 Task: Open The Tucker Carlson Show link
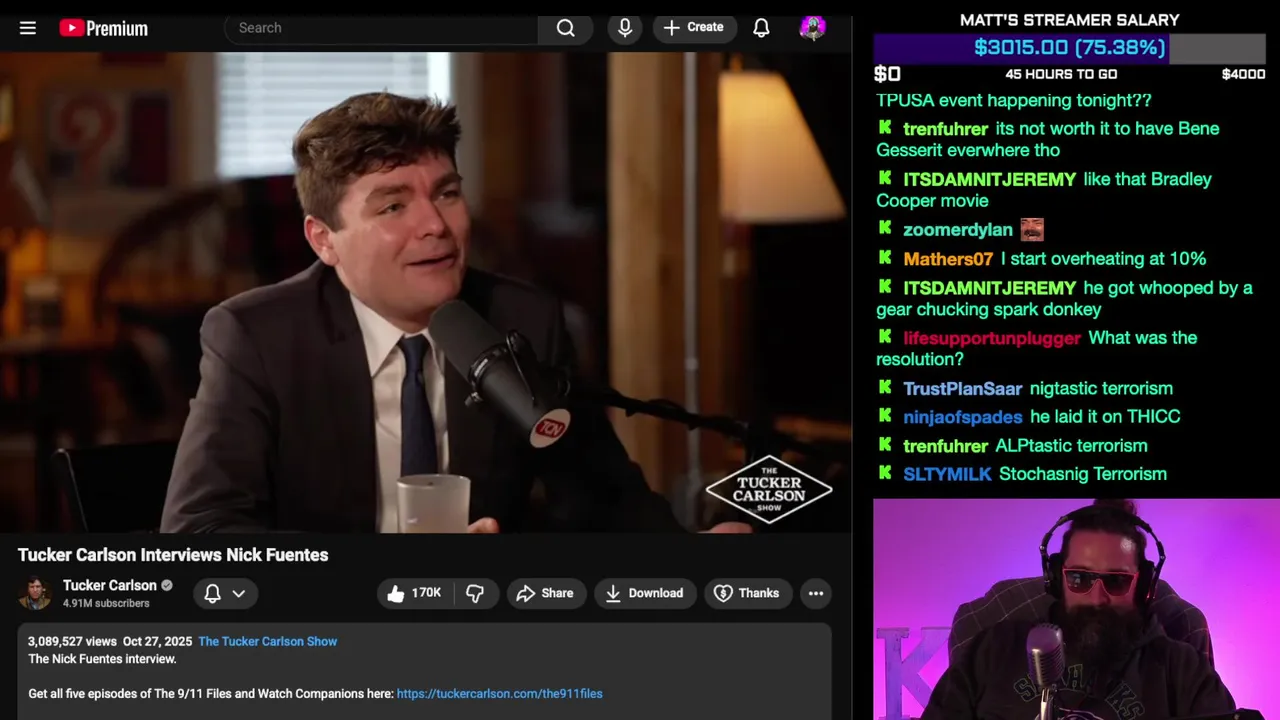point(267,641)
